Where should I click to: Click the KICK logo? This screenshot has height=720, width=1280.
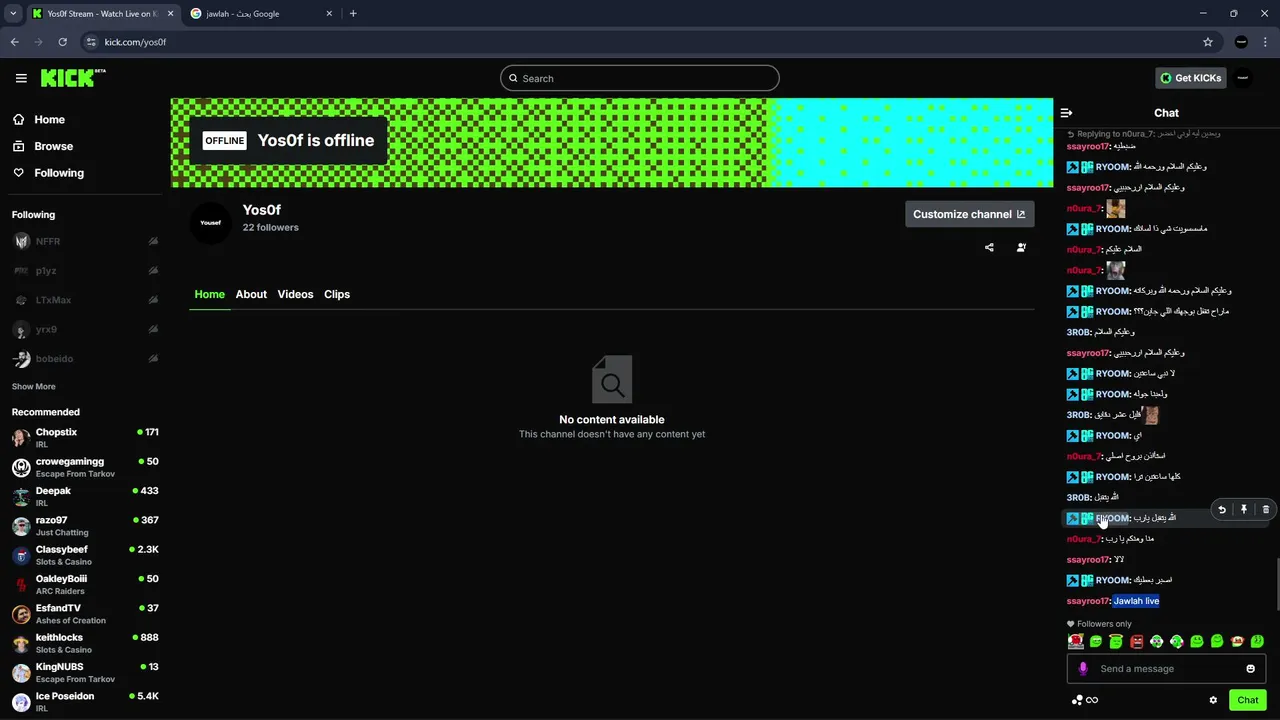pos(73,78)
